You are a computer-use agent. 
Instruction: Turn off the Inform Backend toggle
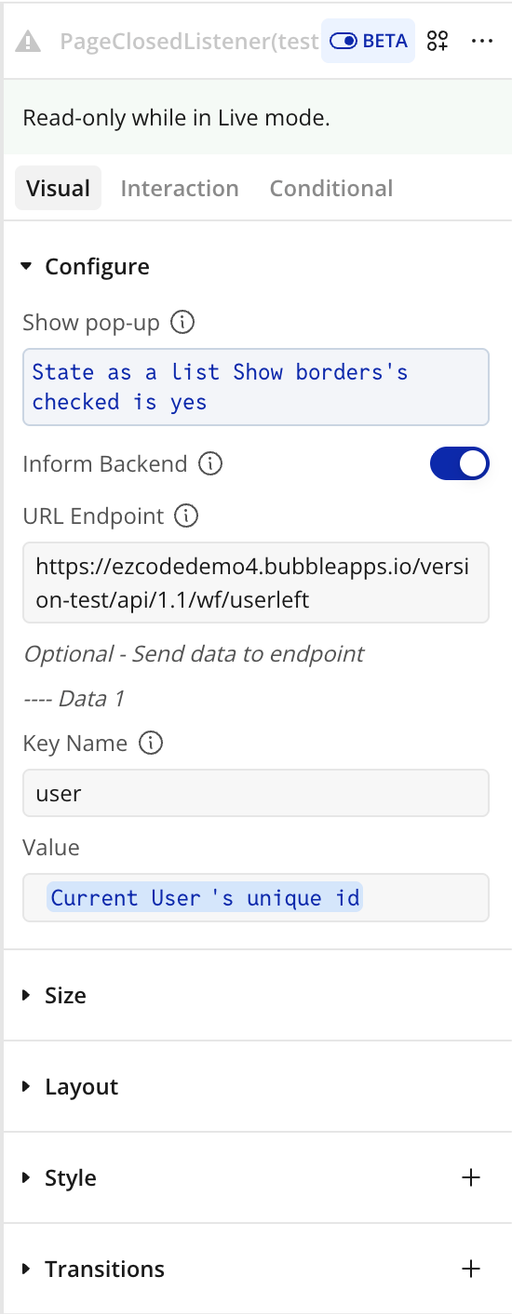pos(460,464)
